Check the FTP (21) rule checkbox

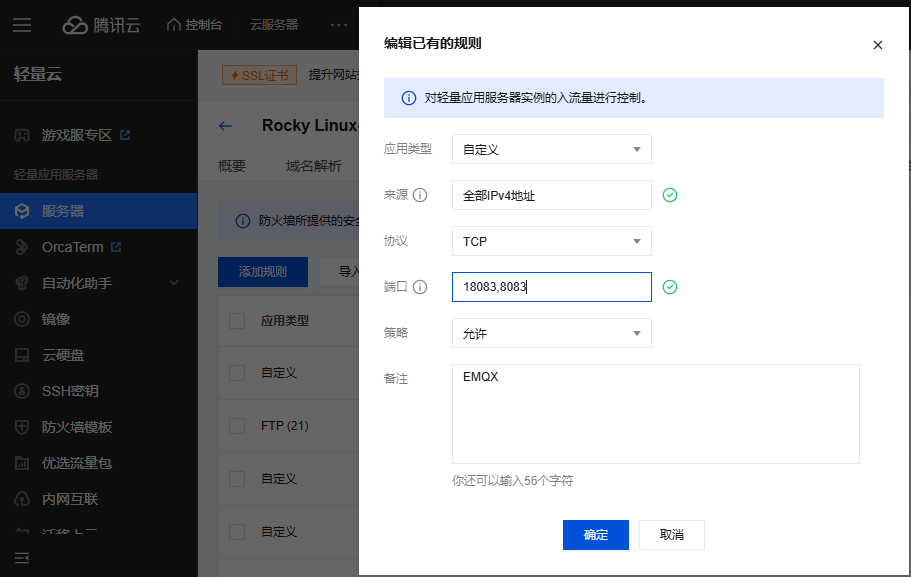(237, 426)
